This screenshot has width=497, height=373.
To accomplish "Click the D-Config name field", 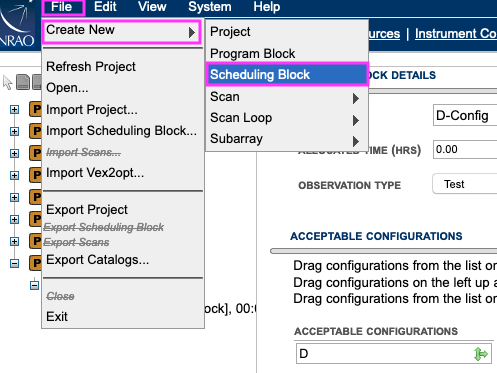I will click(465, 115).
